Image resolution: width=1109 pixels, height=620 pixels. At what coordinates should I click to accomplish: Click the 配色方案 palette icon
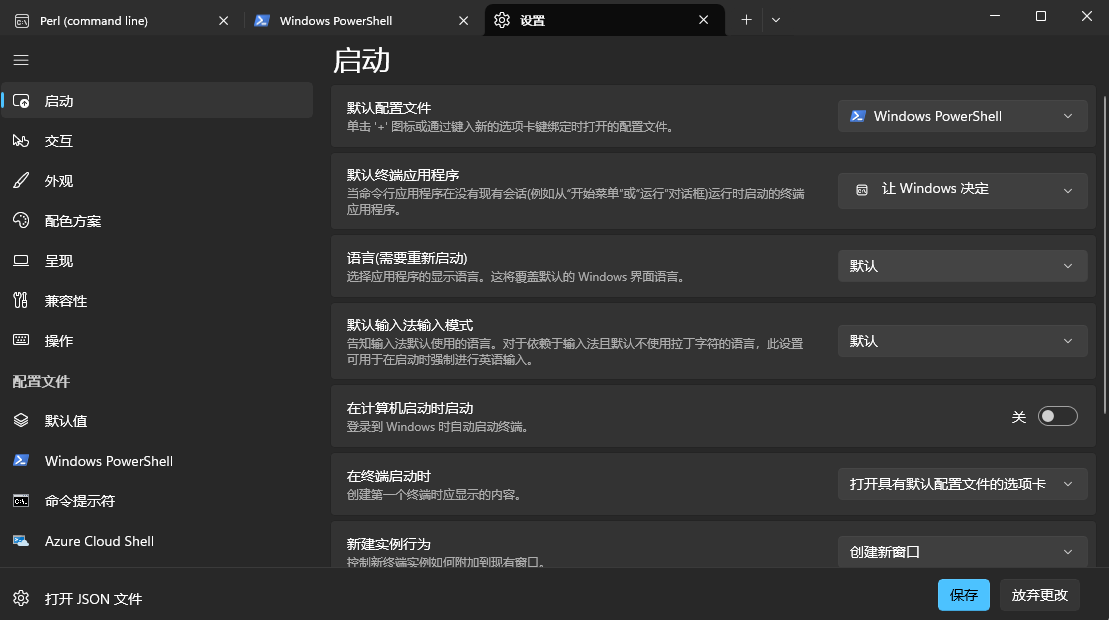[21, 221]
